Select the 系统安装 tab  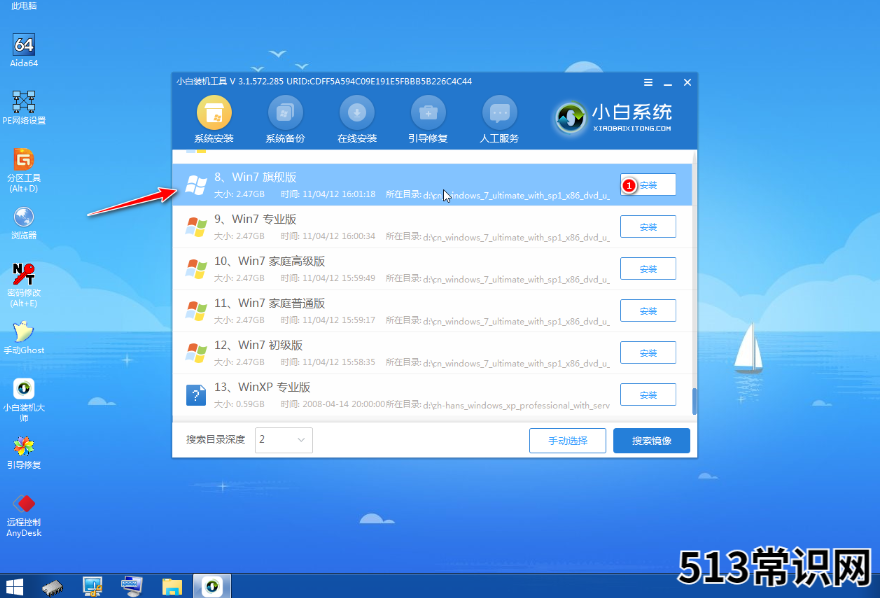pos(214,119)
